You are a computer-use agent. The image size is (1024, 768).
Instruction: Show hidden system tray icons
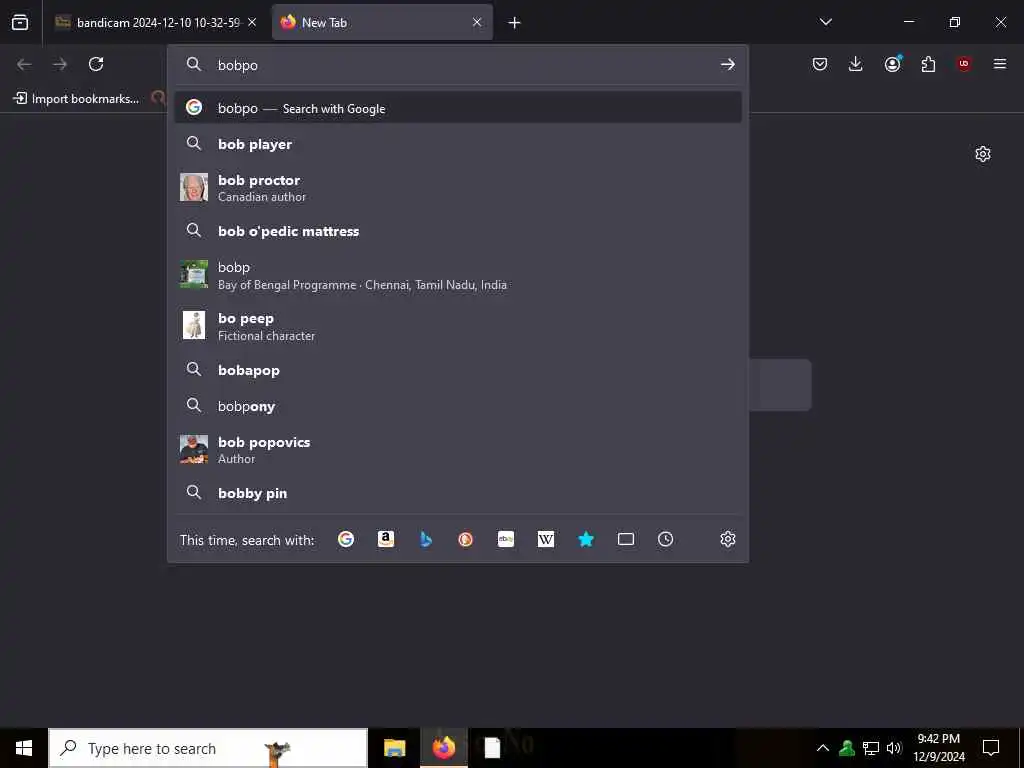tap(823, 748)
